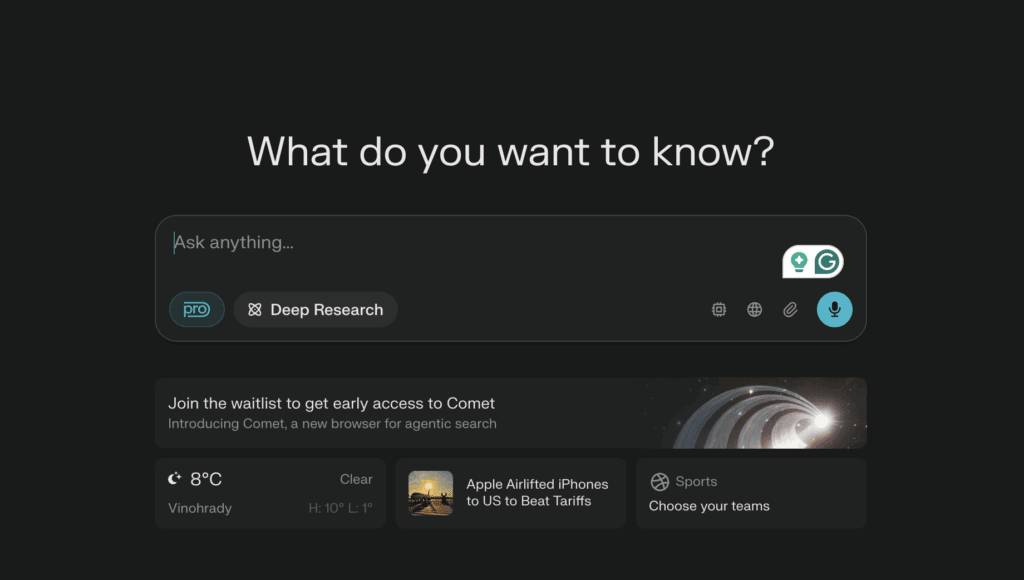
Task: Click the Comet galaxy artwork image
Action: click(x=770, y=412)
